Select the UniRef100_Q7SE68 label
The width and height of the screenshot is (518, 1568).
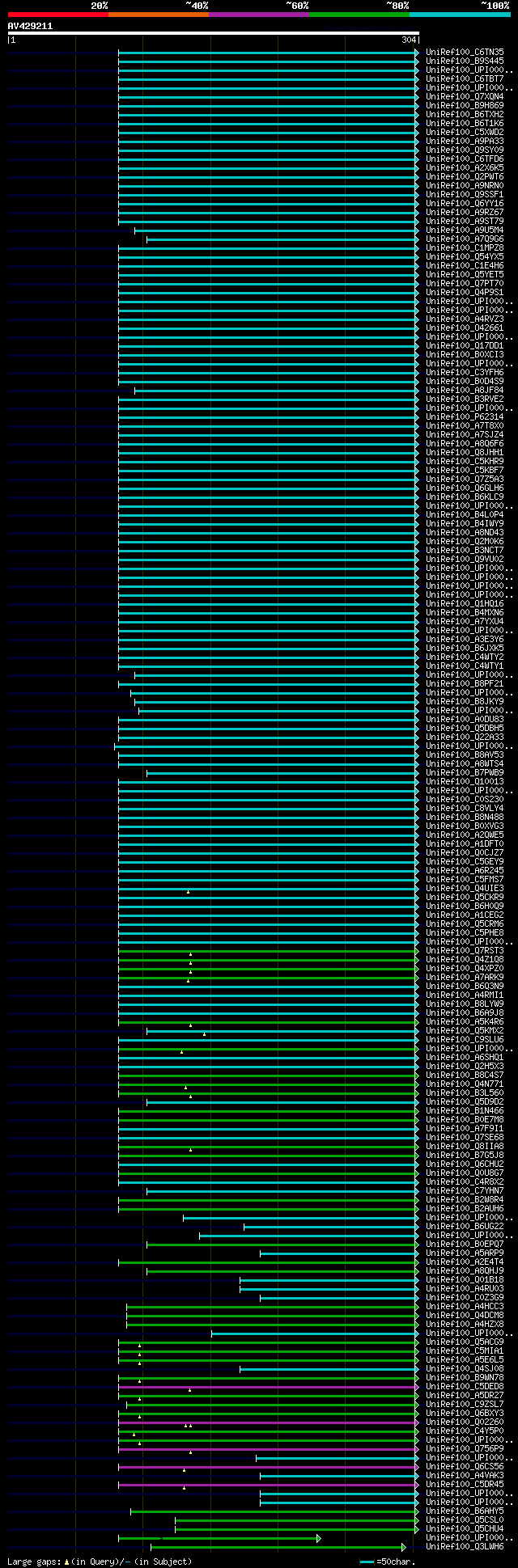[x=465, y=1137]
